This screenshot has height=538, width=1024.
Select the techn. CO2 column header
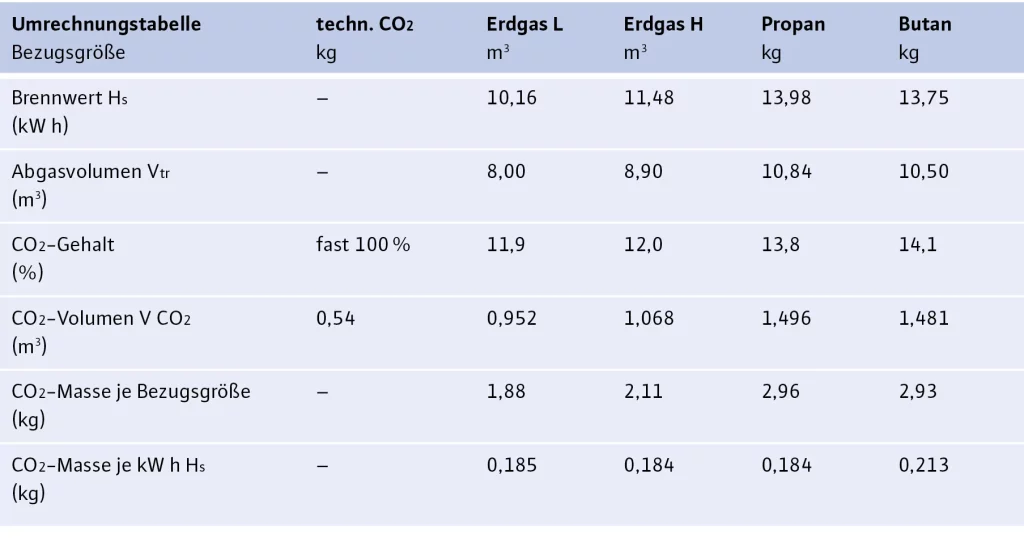364,24
